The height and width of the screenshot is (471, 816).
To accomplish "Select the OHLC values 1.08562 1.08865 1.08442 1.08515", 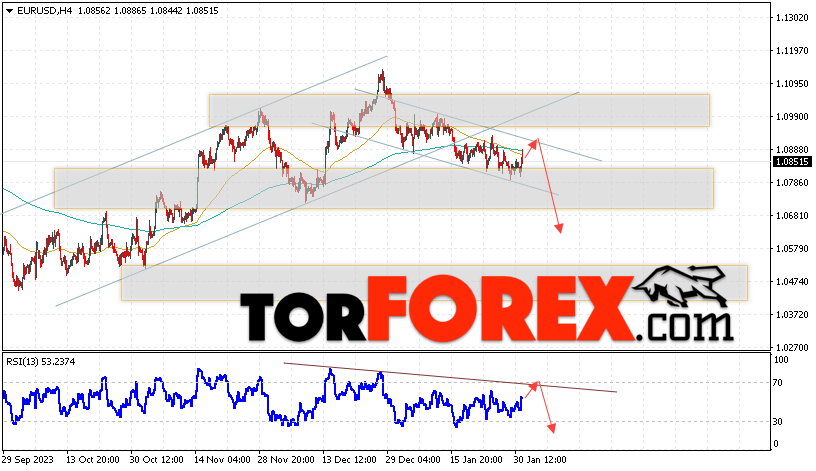I will click(148, 10).
